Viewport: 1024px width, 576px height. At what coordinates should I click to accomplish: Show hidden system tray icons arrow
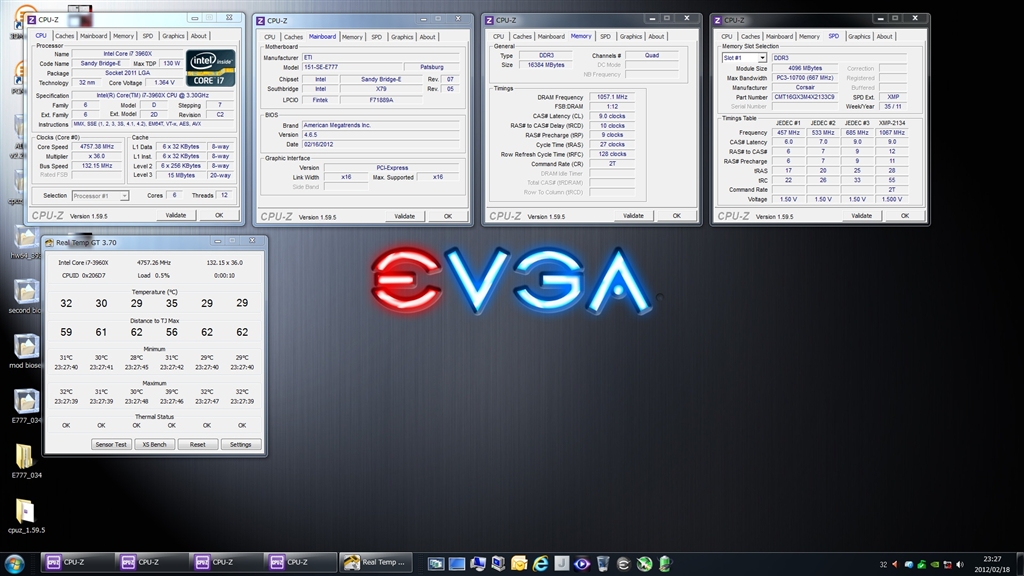[x=895, y=564]
